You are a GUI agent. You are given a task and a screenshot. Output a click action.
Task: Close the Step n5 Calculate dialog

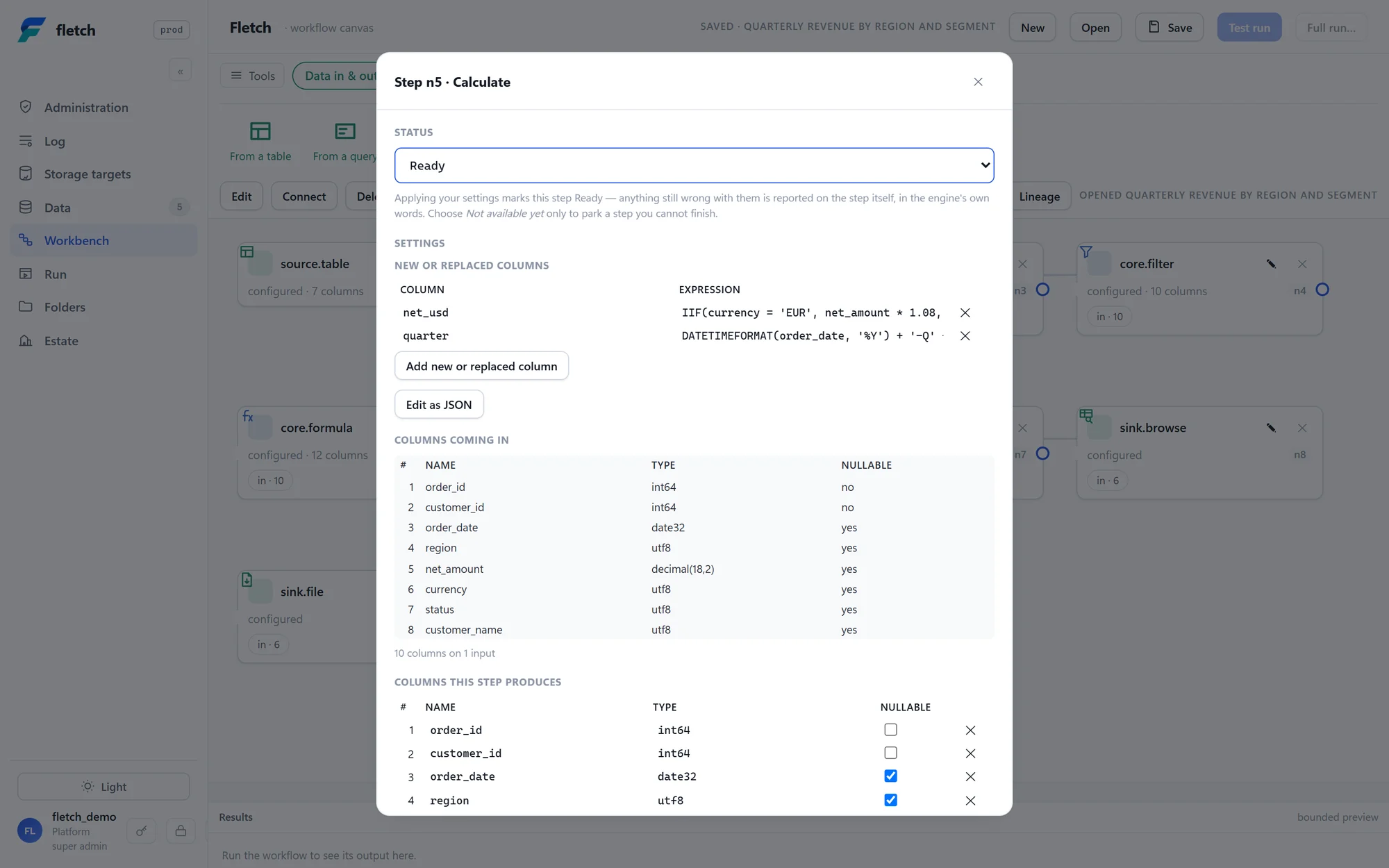978,82
